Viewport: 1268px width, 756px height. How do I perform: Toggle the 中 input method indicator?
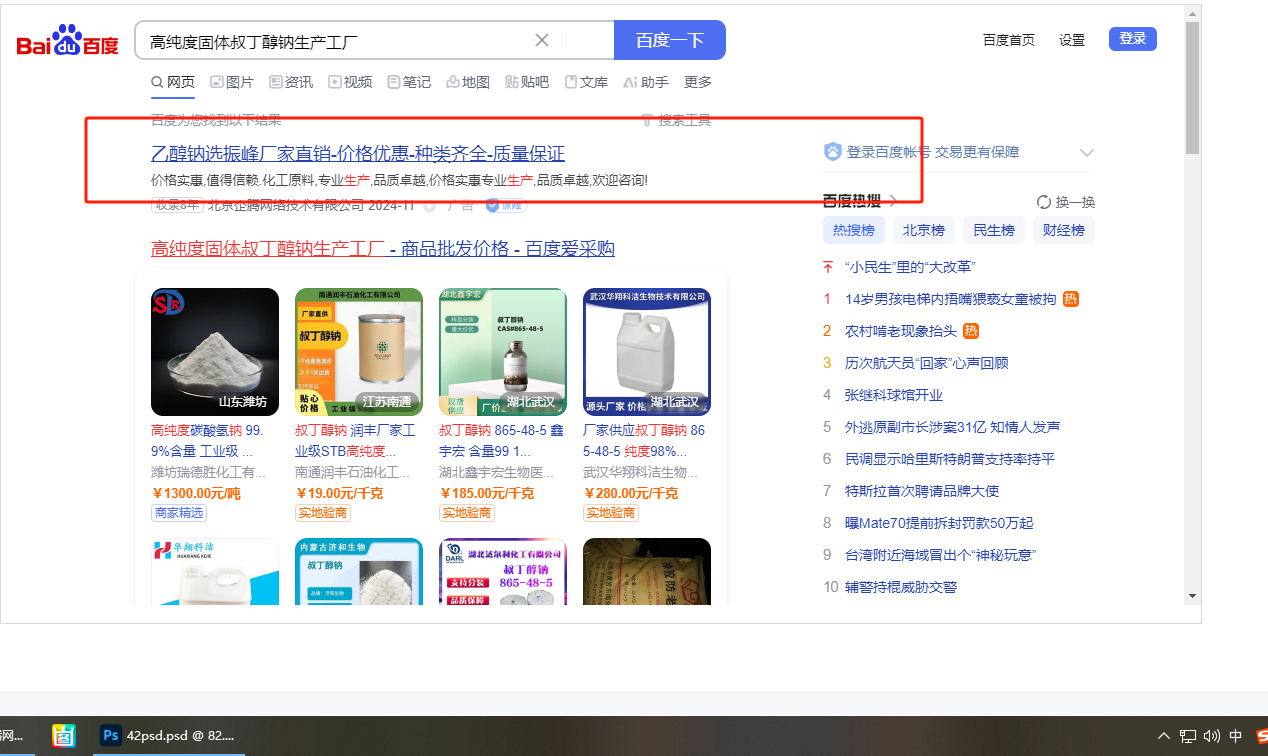click(1236, 736)
